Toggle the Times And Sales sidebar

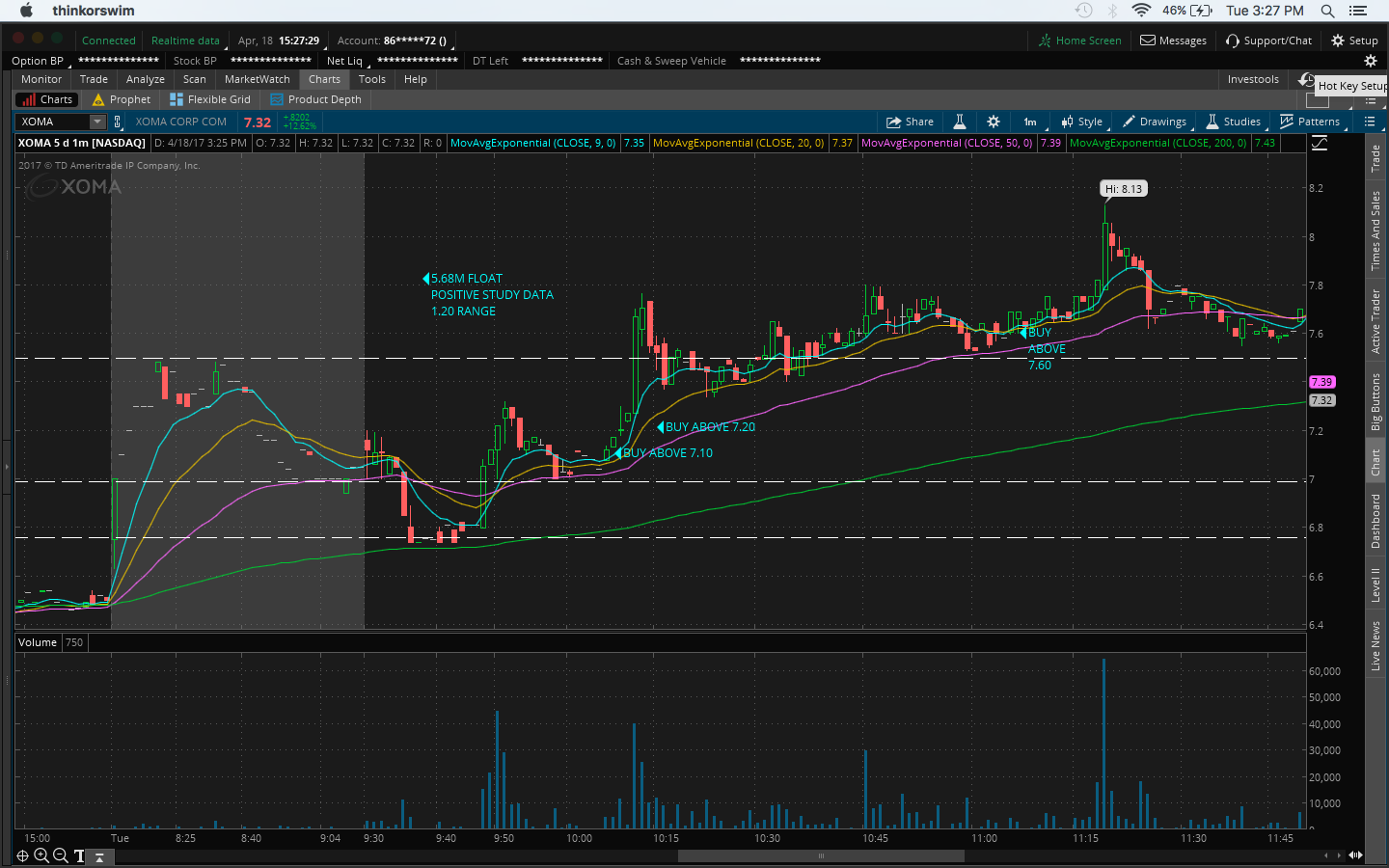(1375, 231)
